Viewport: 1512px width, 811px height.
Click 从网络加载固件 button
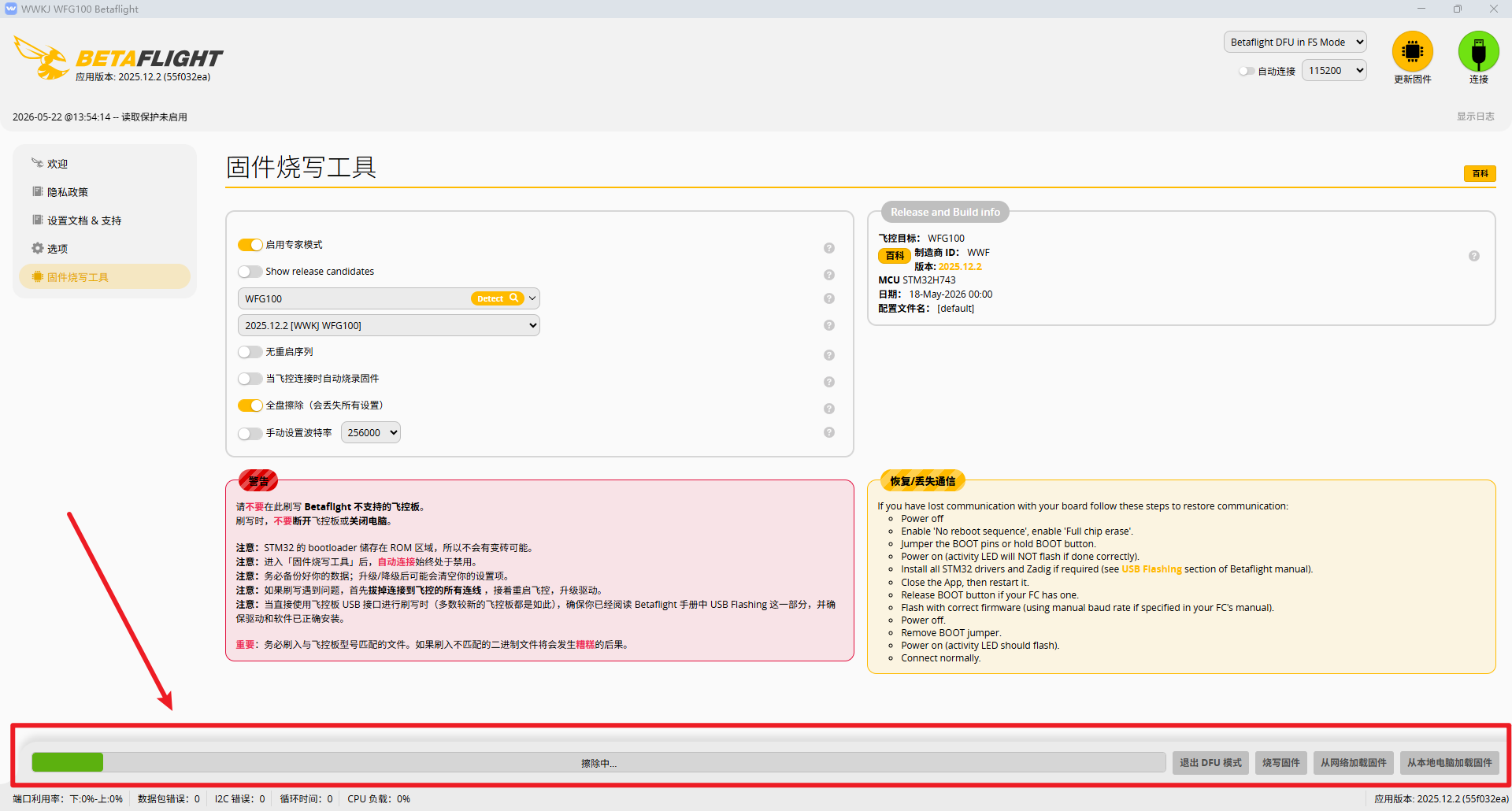tap(1354, 762)
